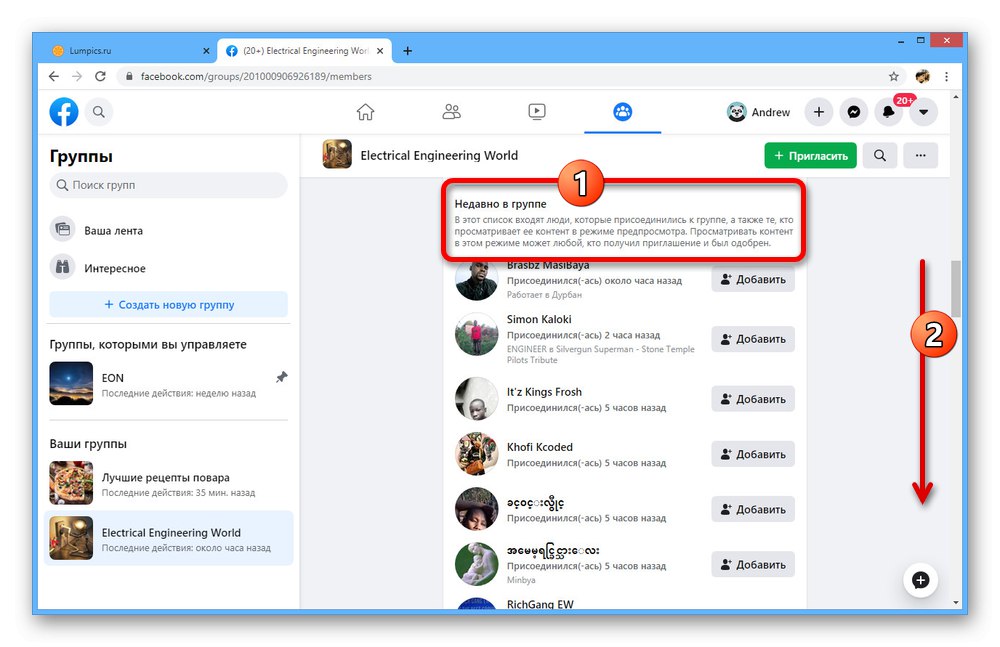Select Electrical Engineering World in sidebar
Image resolution: width=1000 pixels, height=647 pixels.
point(168,539)
